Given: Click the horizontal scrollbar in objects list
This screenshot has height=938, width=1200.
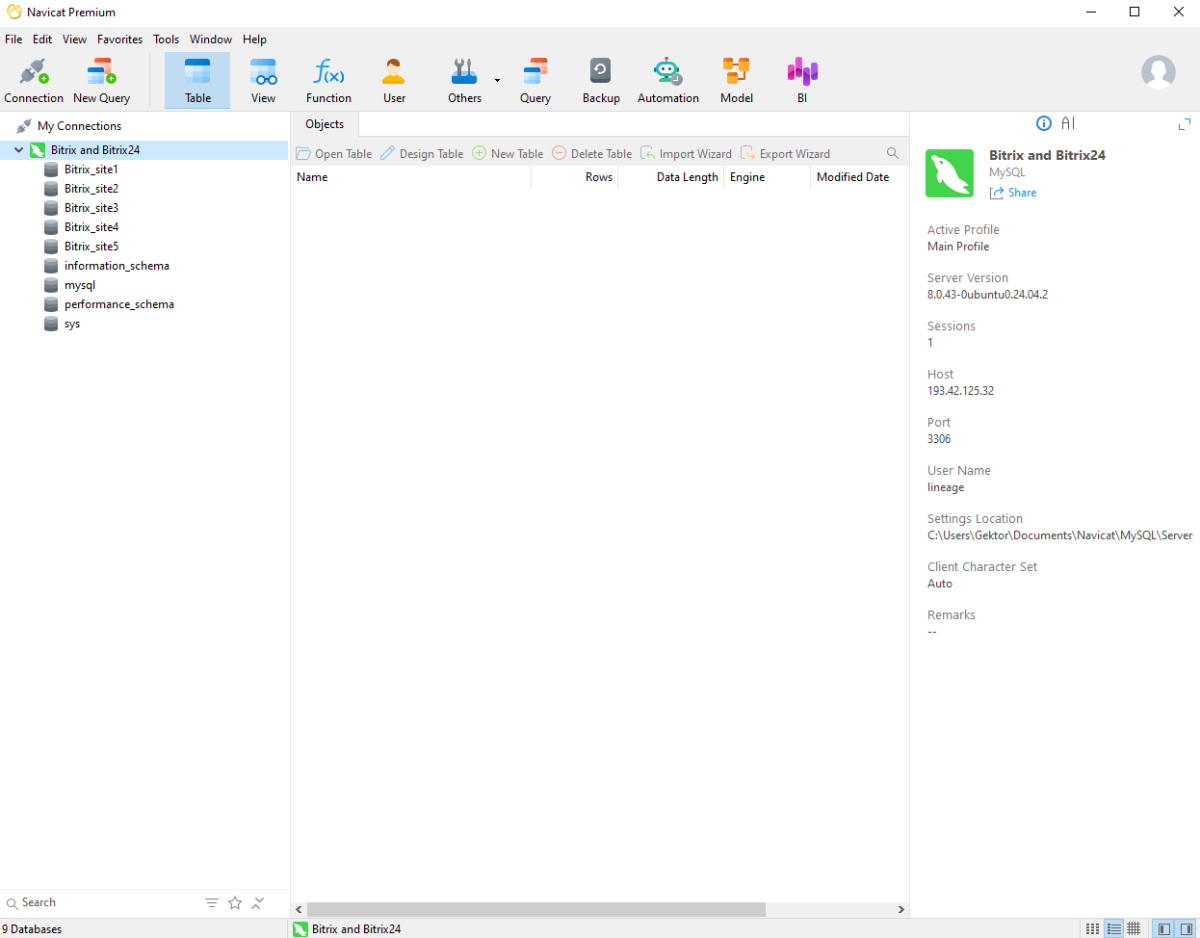Looking at the screenshot, I should (536, 910).
